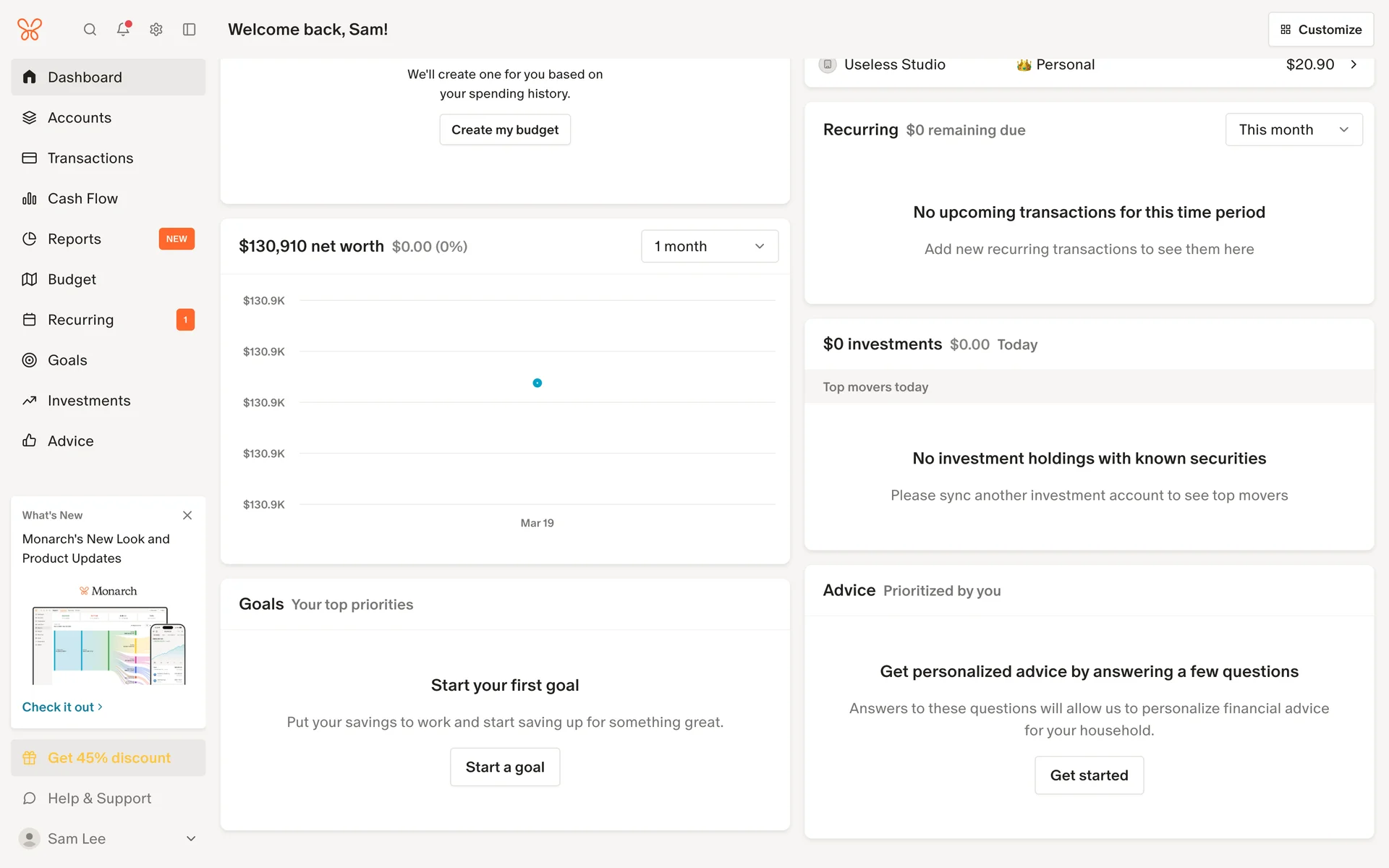Image resolution: width=1389 pixels, height=868 pixels.
Task: Open the Reports section
Action: [74, 239]
